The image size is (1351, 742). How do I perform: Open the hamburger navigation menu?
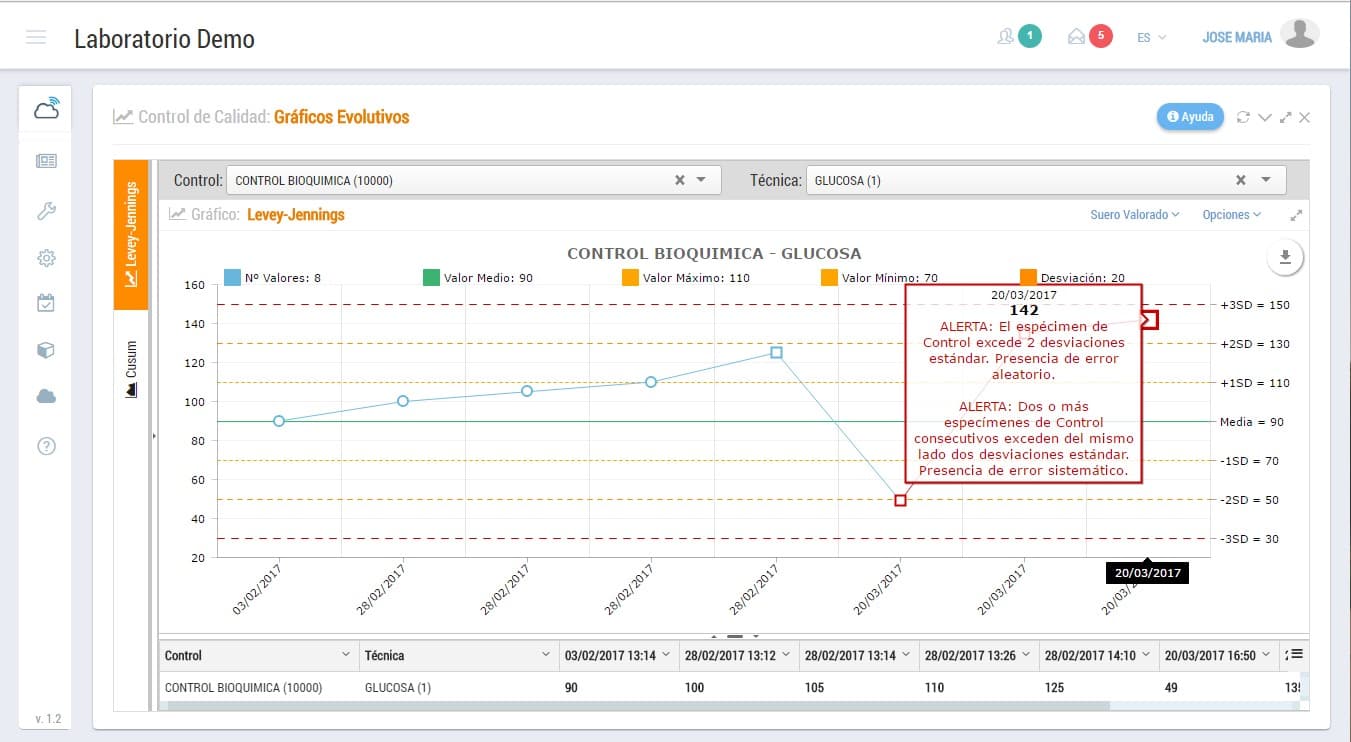(x=36, y=38)
